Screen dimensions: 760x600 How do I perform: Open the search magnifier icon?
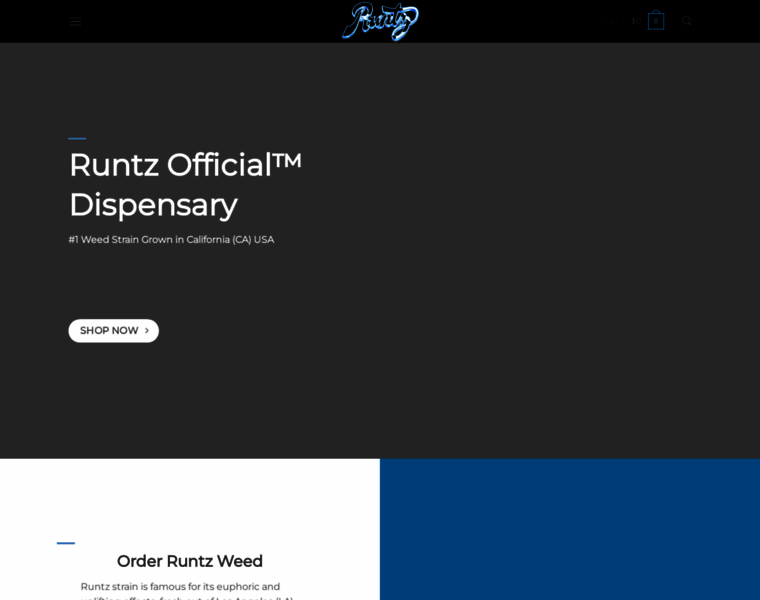pos(687,21)
